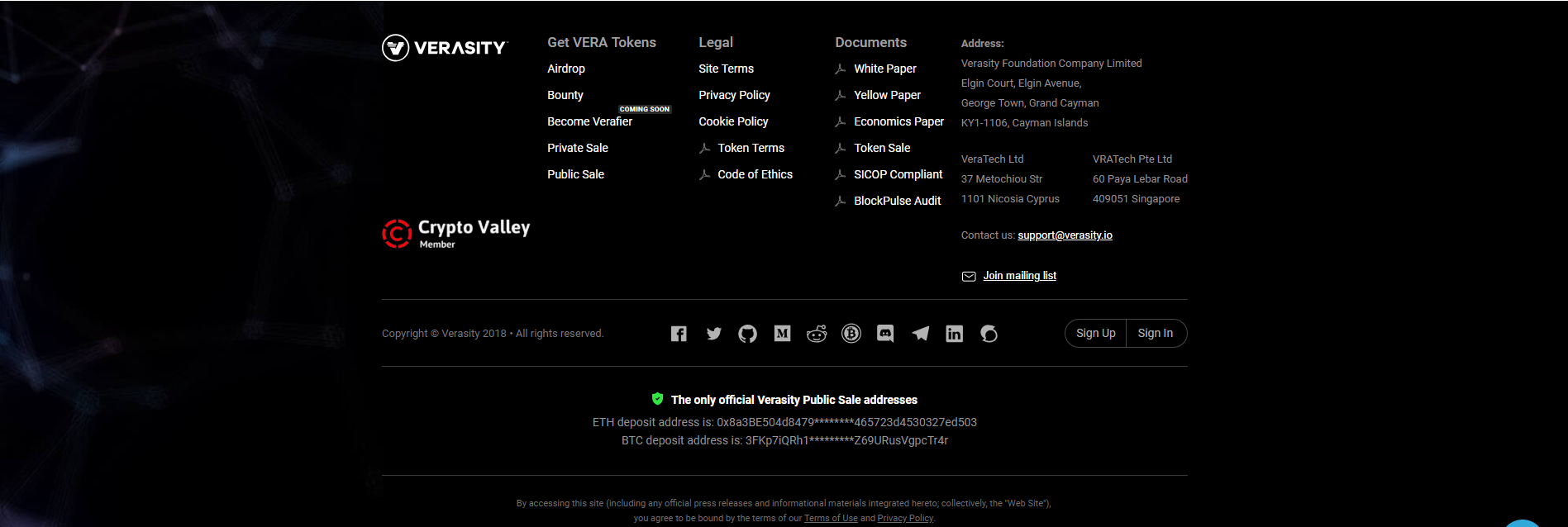Open the Public Sale link

pyautogui.click(x=575, y=174)
